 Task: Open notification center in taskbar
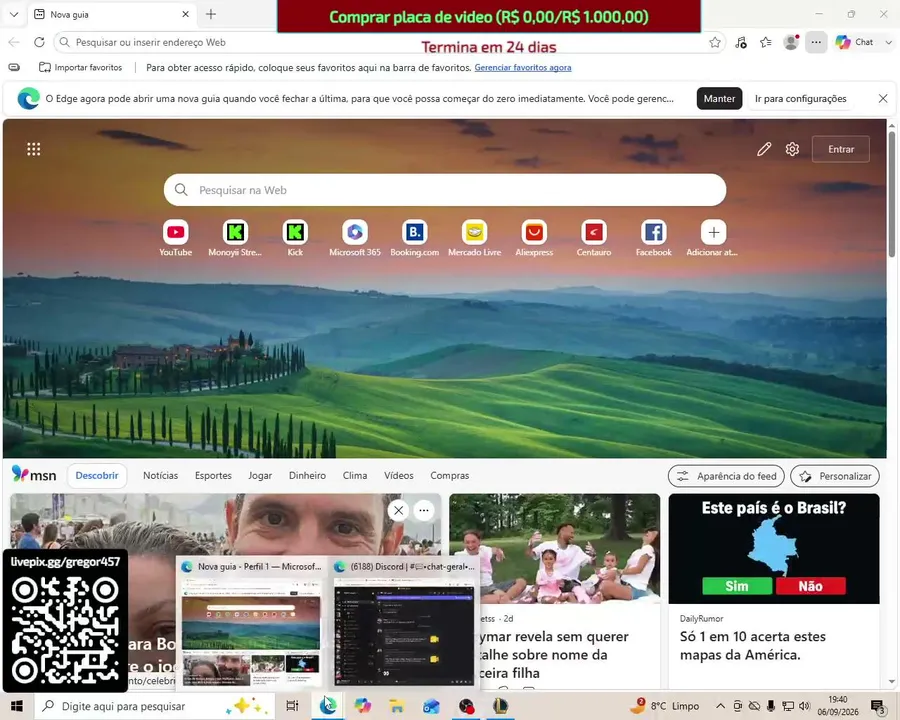click(878, 706)
